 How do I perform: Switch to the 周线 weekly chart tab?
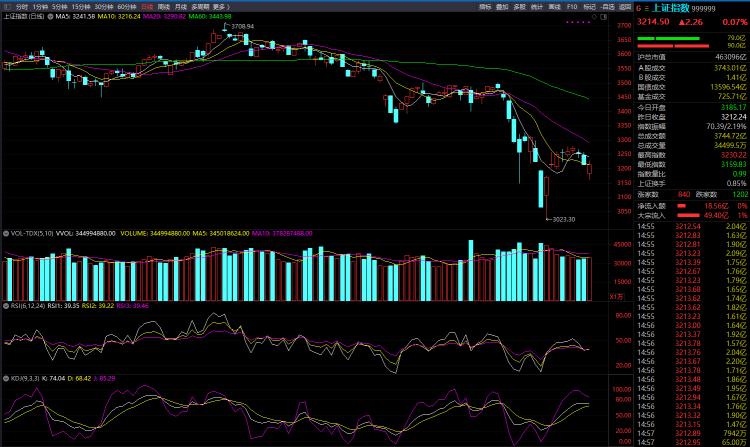click(x=164, y=7)
